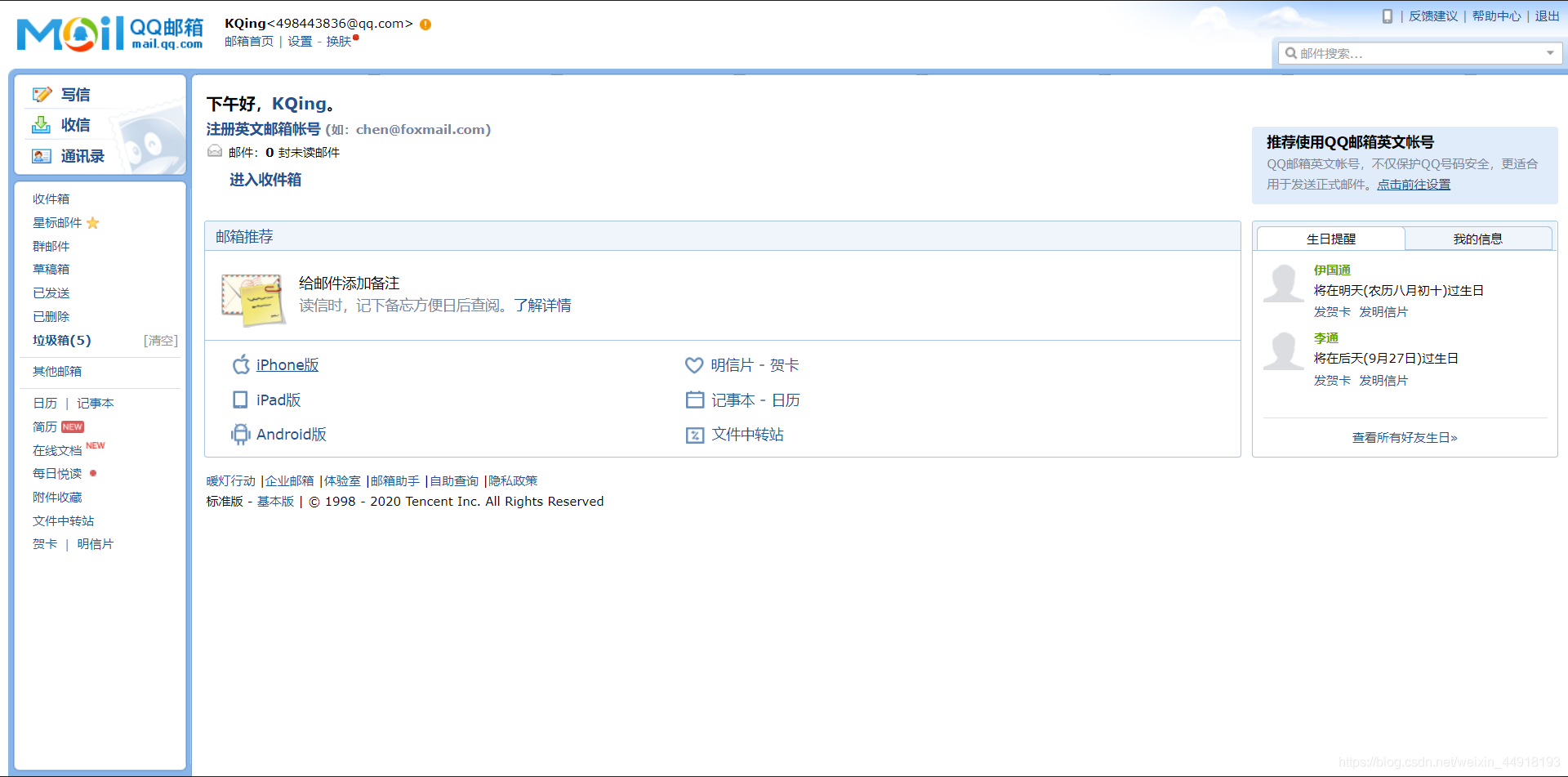This screenshot has height=777, width=1568.
Task: Open 垃圾箱(5) folder
Action: pyautogui.click(x=62, y=340)
